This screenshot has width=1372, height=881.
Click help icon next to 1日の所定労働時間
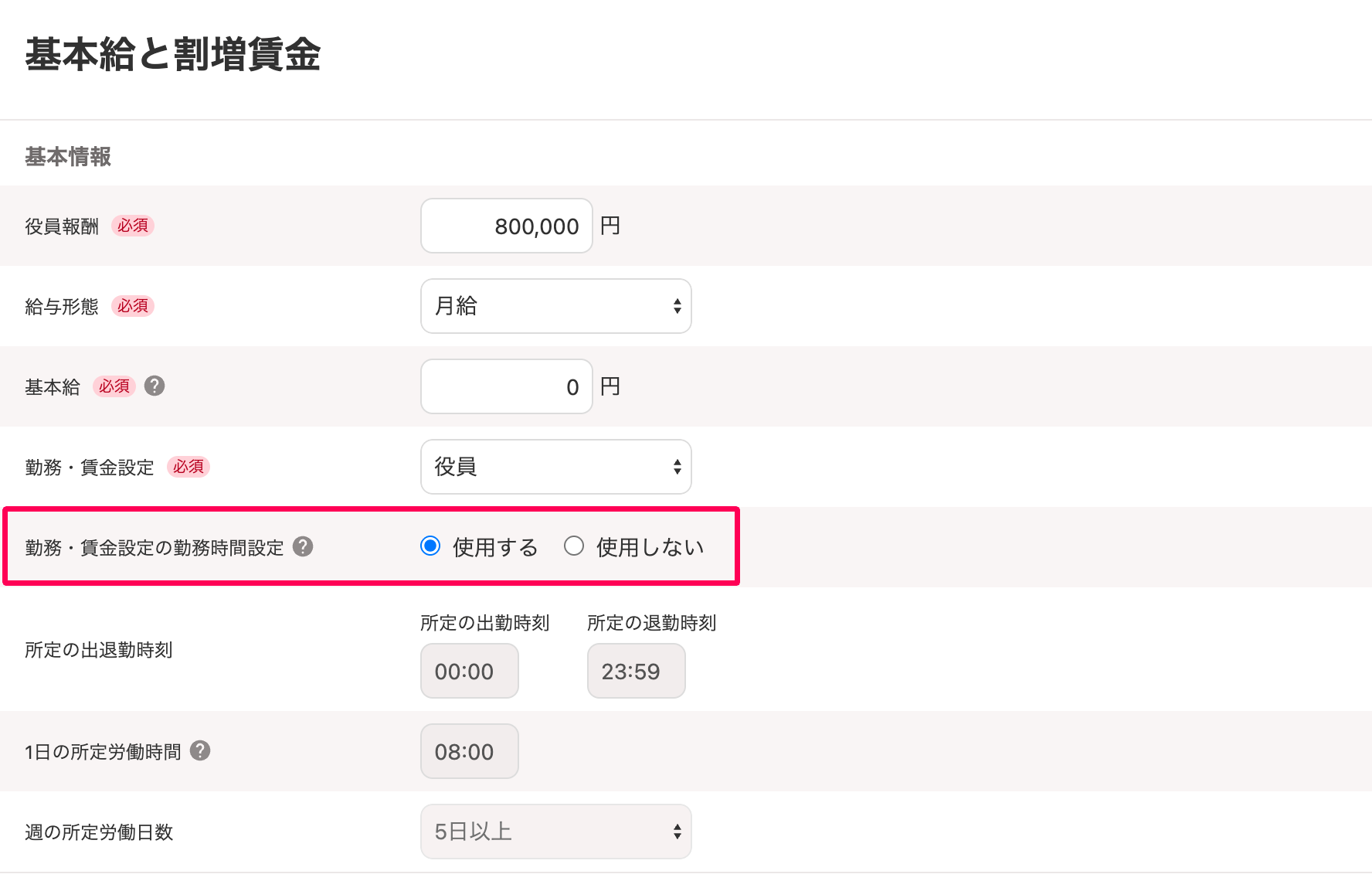pos(200,750)
